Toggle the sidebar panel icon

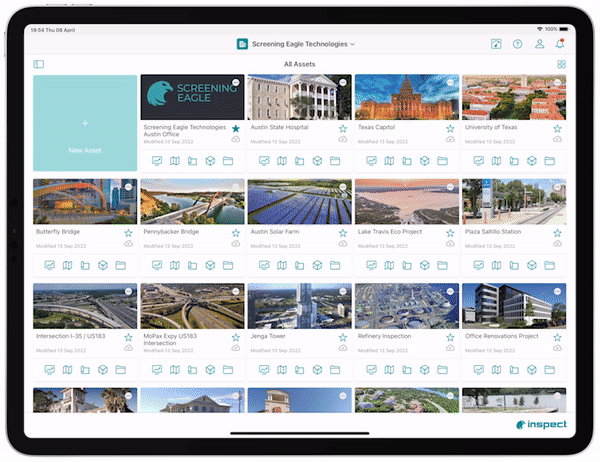click(39, 64)
